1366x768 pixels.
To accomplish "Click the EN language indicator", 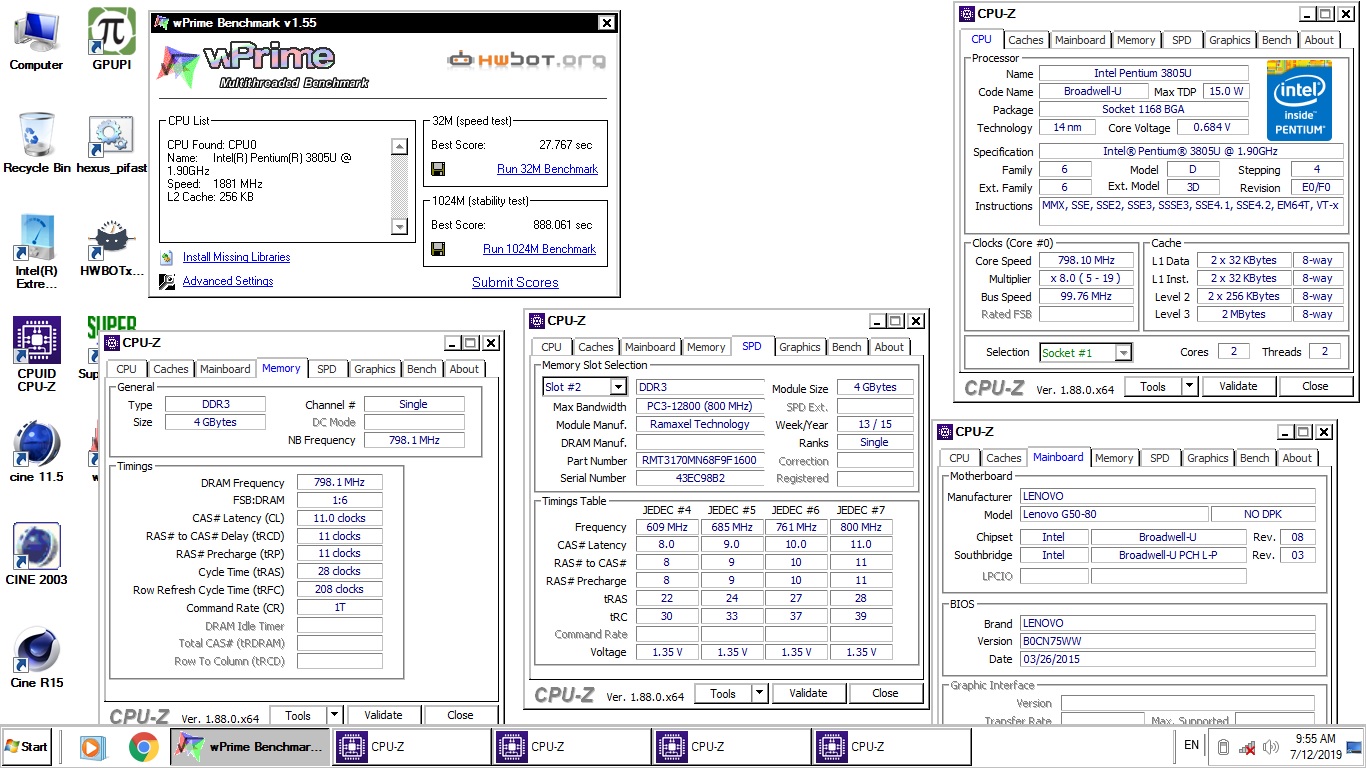I will [x=1192, y=745].
